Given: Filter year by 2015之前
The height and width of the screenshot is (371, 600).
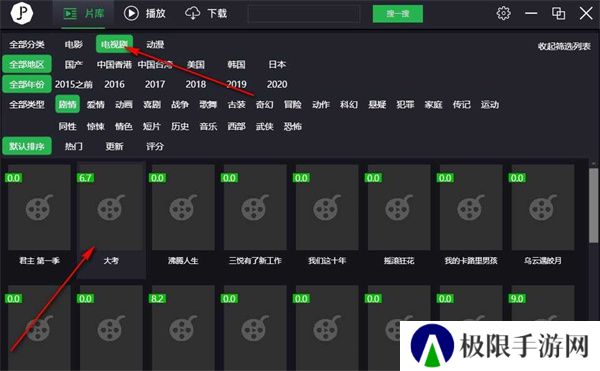Looking at the screenshot, I should (x=73, y=84).
